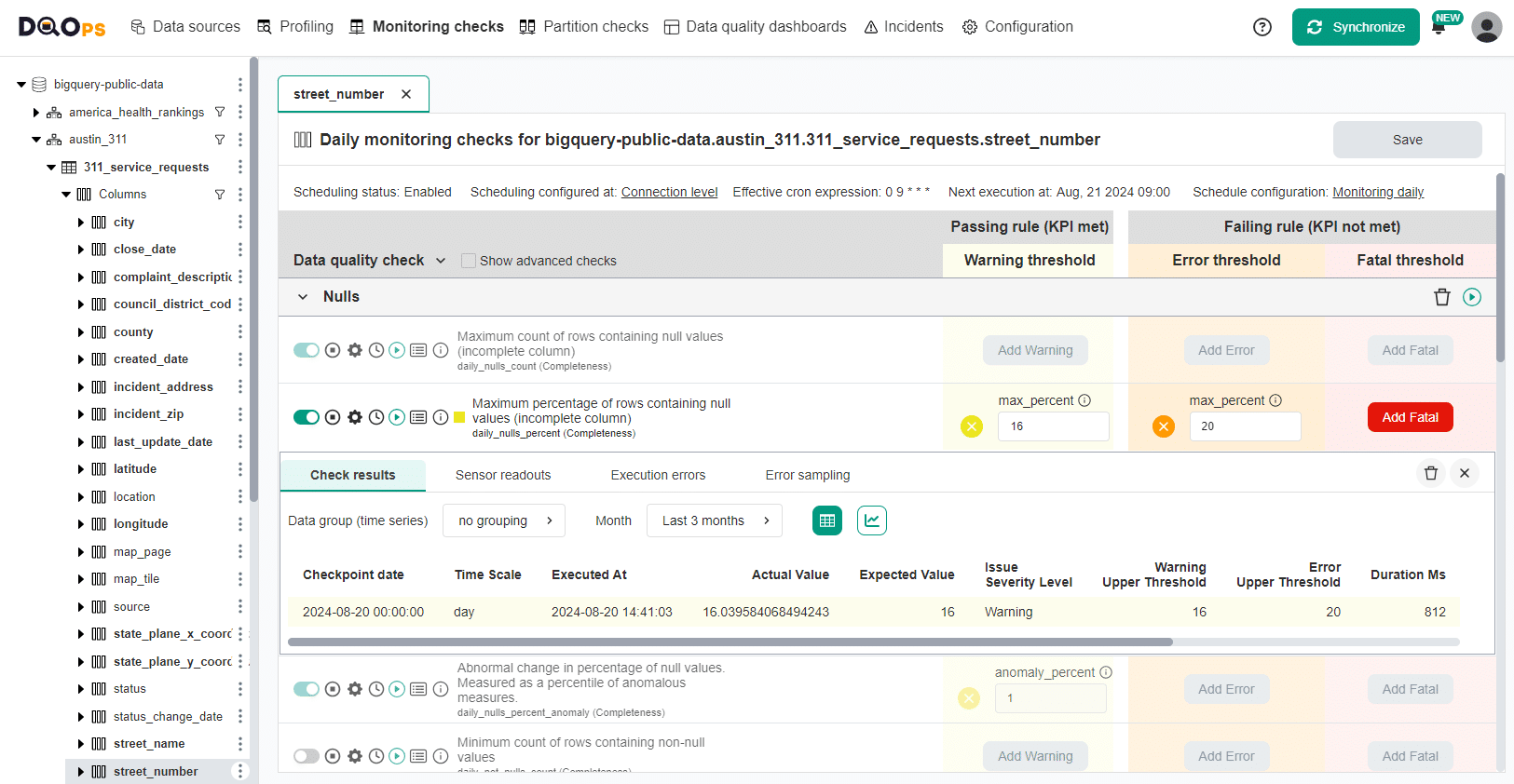Expand the city column node
1514x784 pixels.
point(81,223)
